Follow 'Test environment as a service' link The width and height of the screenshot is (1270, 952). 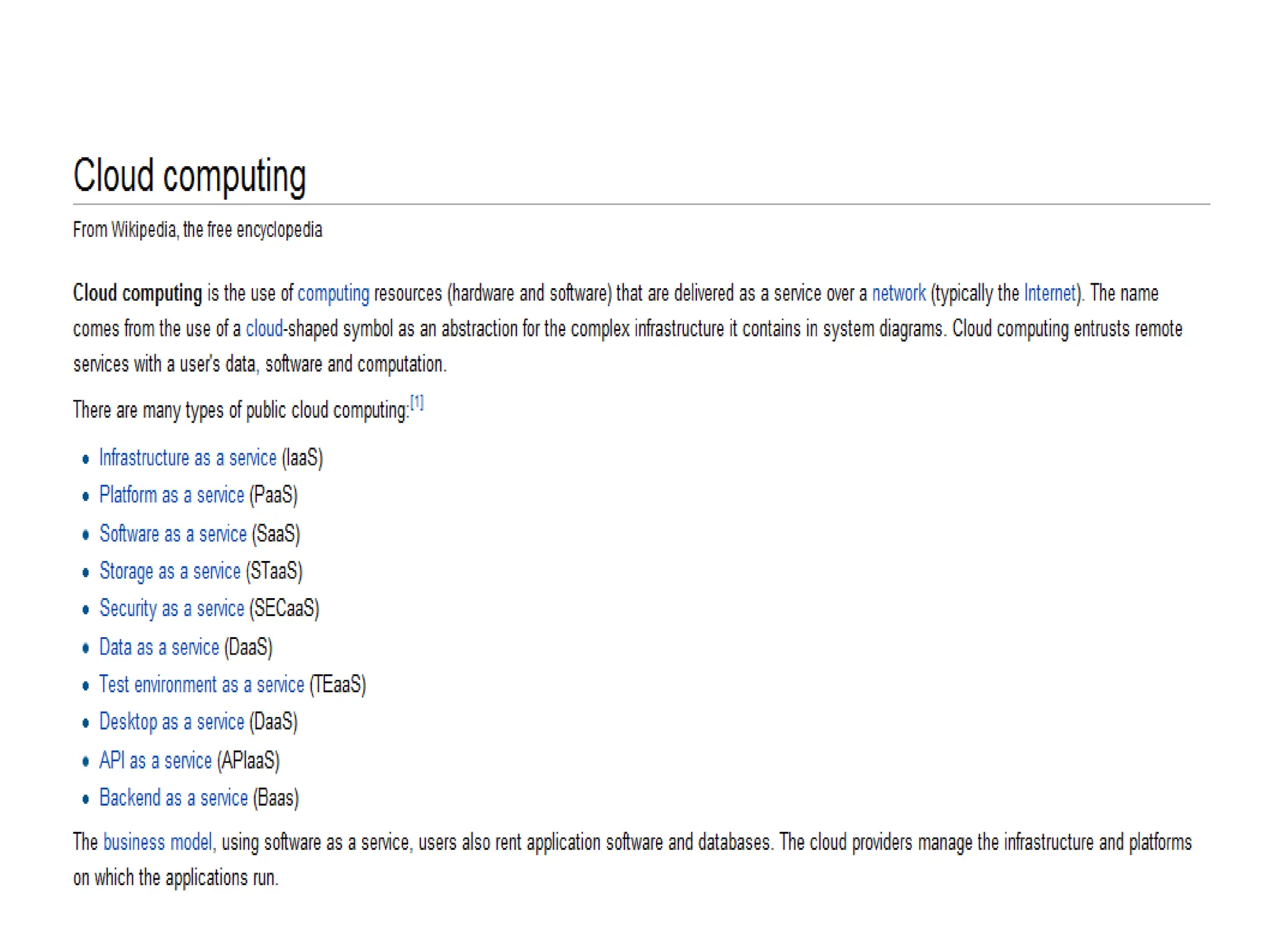202,685
